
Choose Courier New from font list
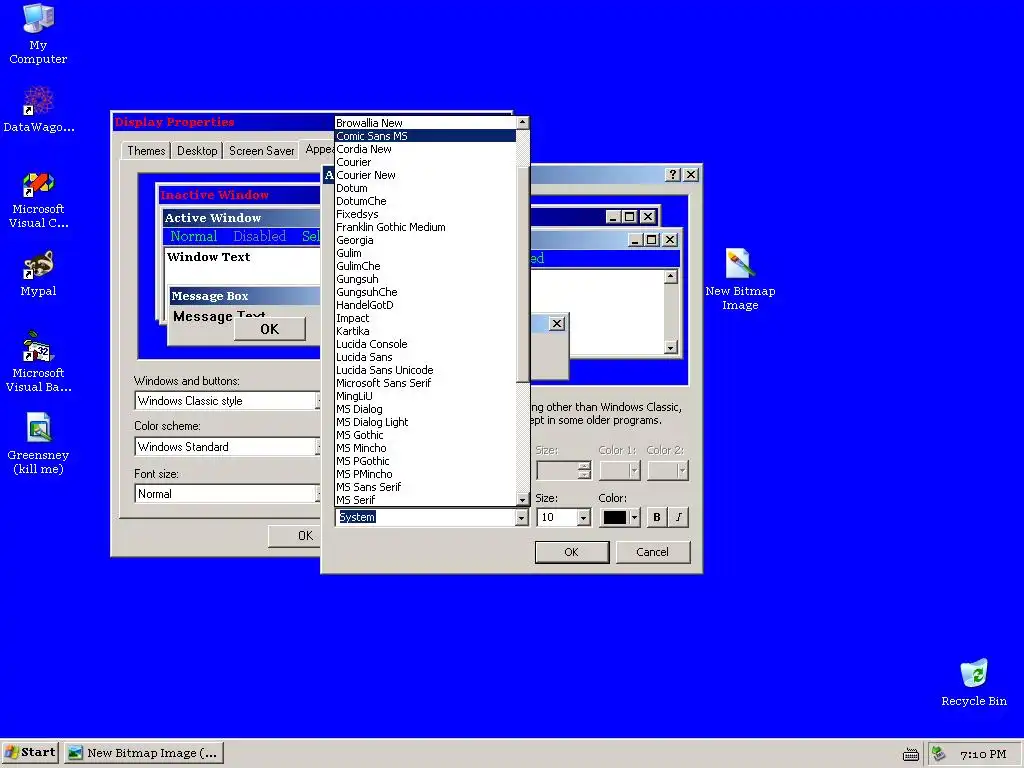[x=425, y=175]
